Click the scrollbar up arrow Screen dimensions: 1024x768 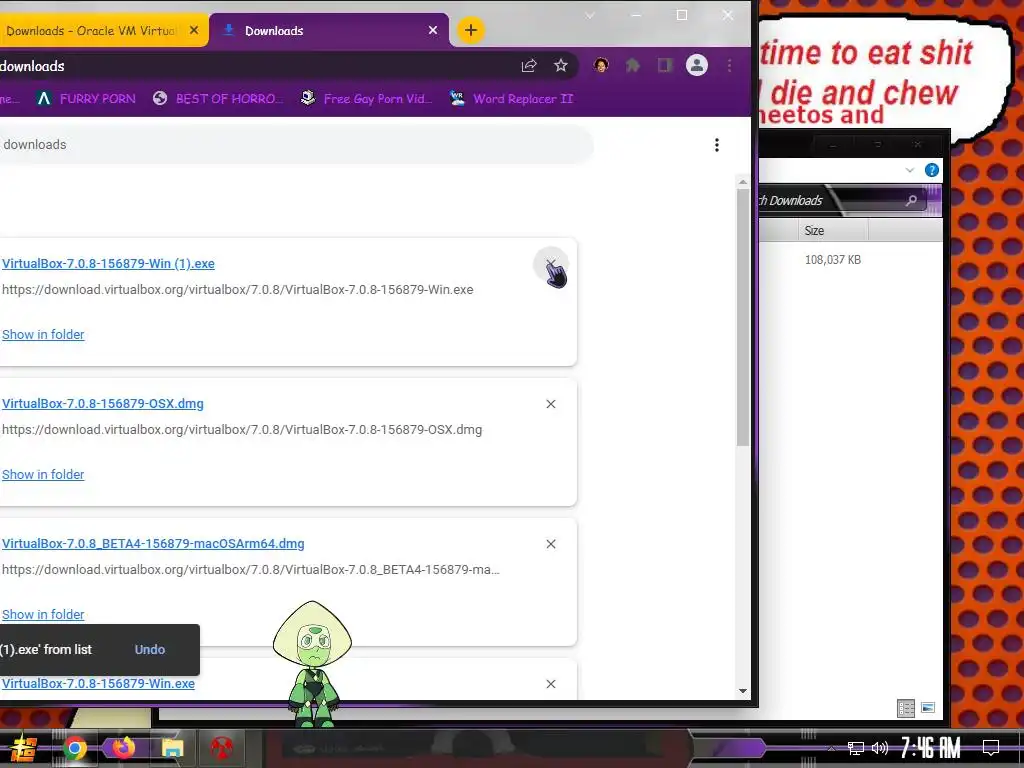tap(743, 182)
